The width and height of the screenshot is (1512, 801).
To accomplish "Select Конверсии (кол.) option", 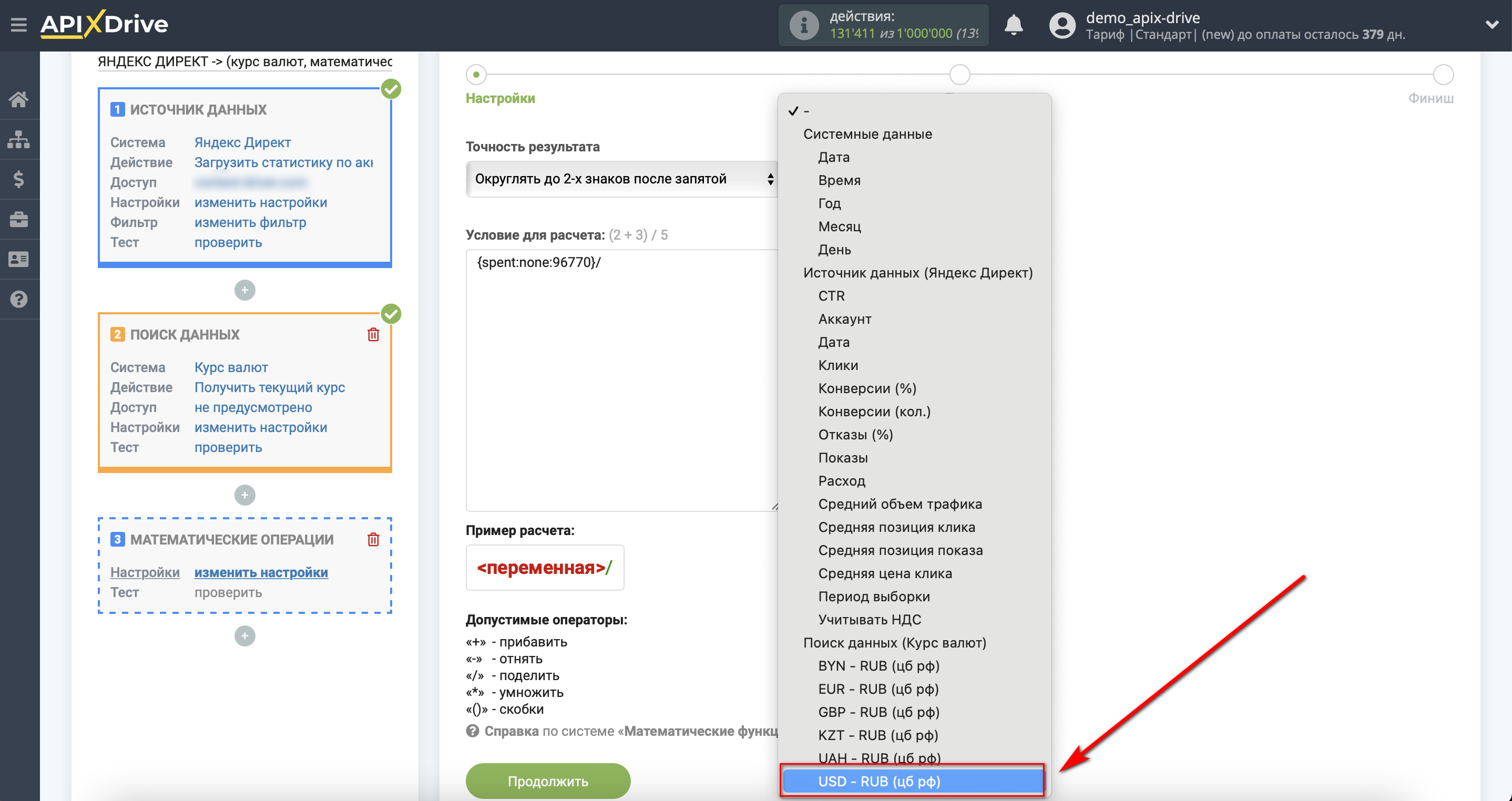I will tap(914, 412).
